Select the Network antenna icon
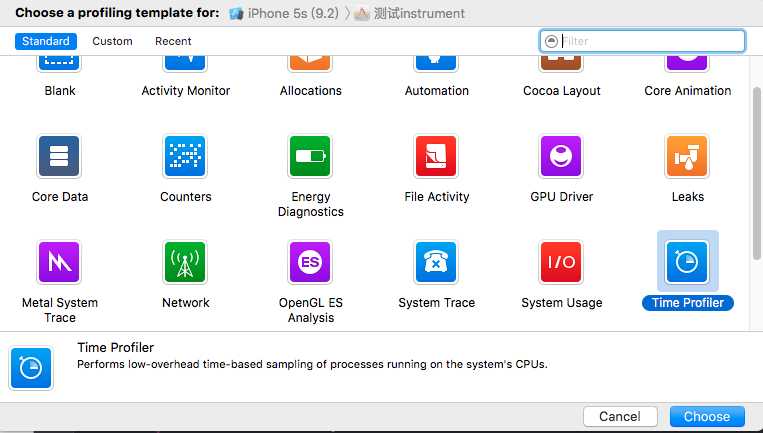 (185, 262)
